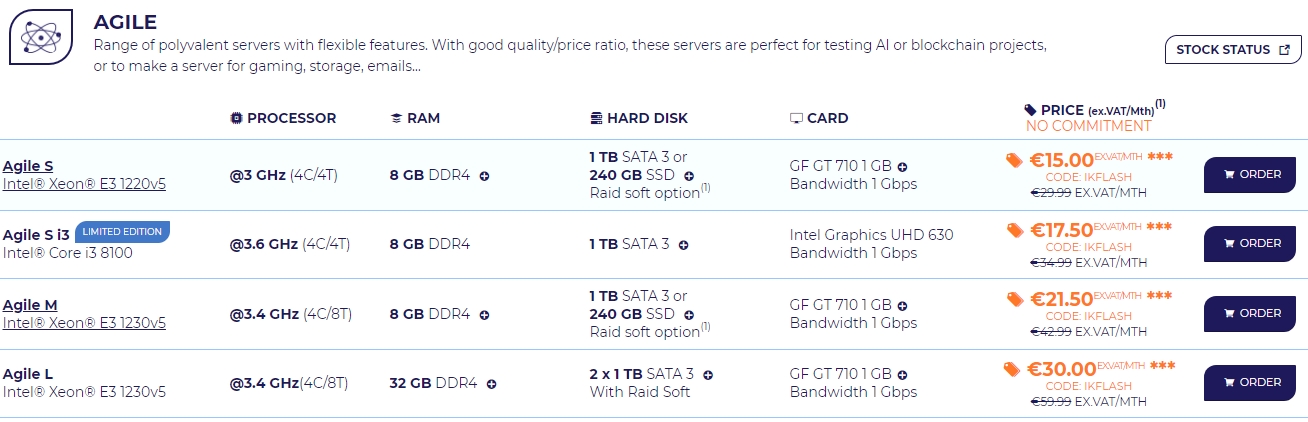Open the Agile S product link

coord(28,166)
